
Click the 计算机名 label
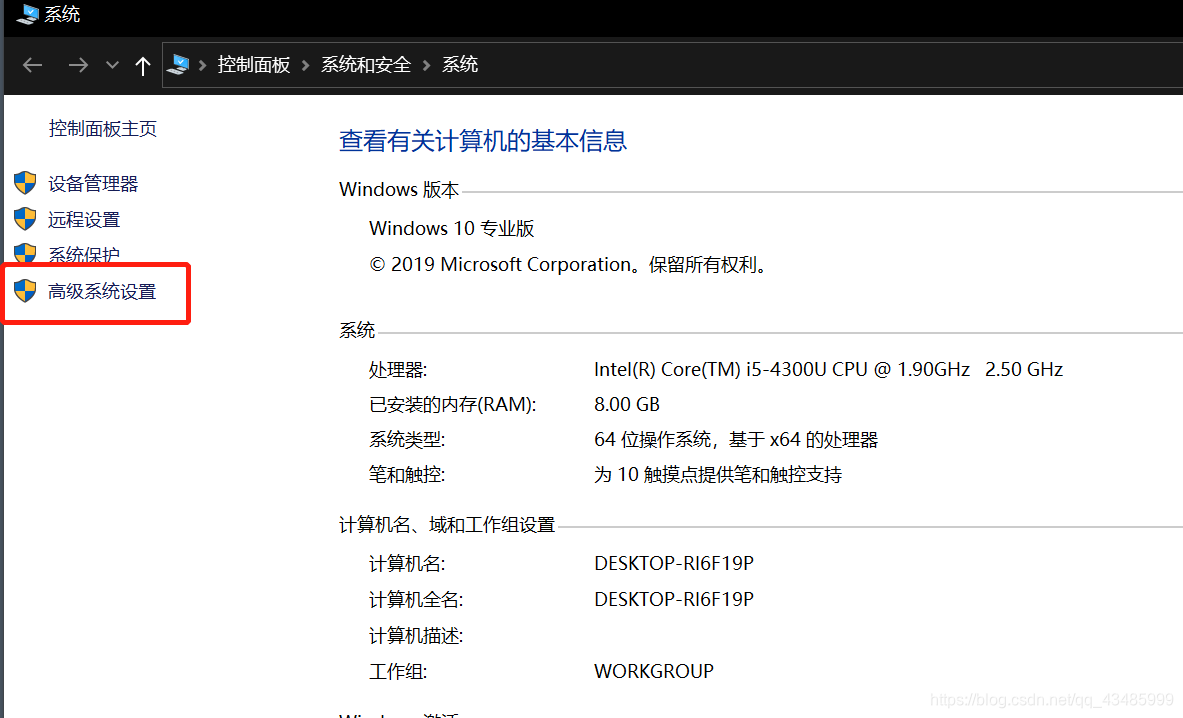(407, 563)
